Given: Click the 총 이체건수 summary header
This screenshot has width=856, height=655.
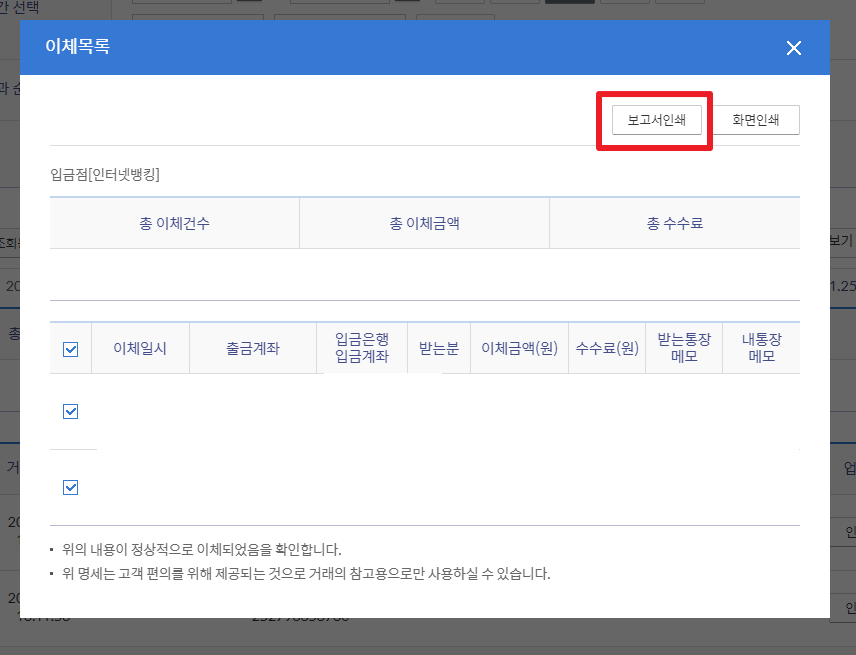Looking at the screenshot, I should click(x=174, y=223).
